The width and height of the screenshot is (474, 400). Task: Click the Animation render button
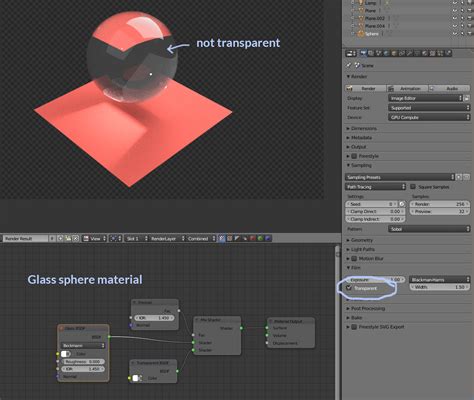coord(407,88)
